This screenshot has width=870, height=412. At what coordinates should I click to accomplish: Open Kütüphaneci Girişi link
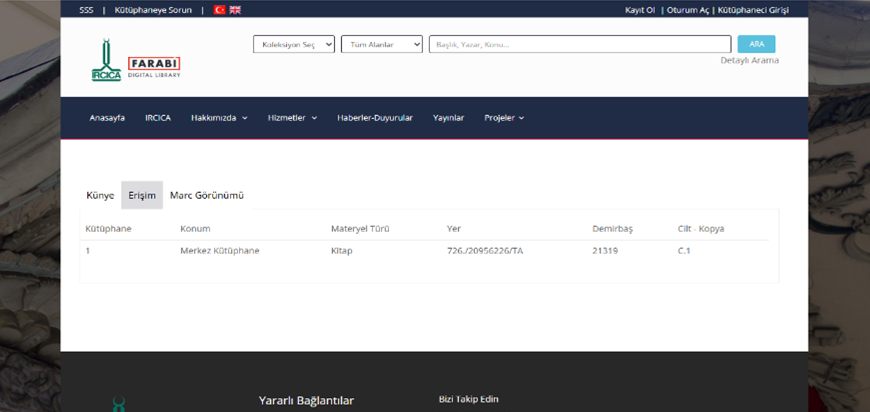(753, 10)
